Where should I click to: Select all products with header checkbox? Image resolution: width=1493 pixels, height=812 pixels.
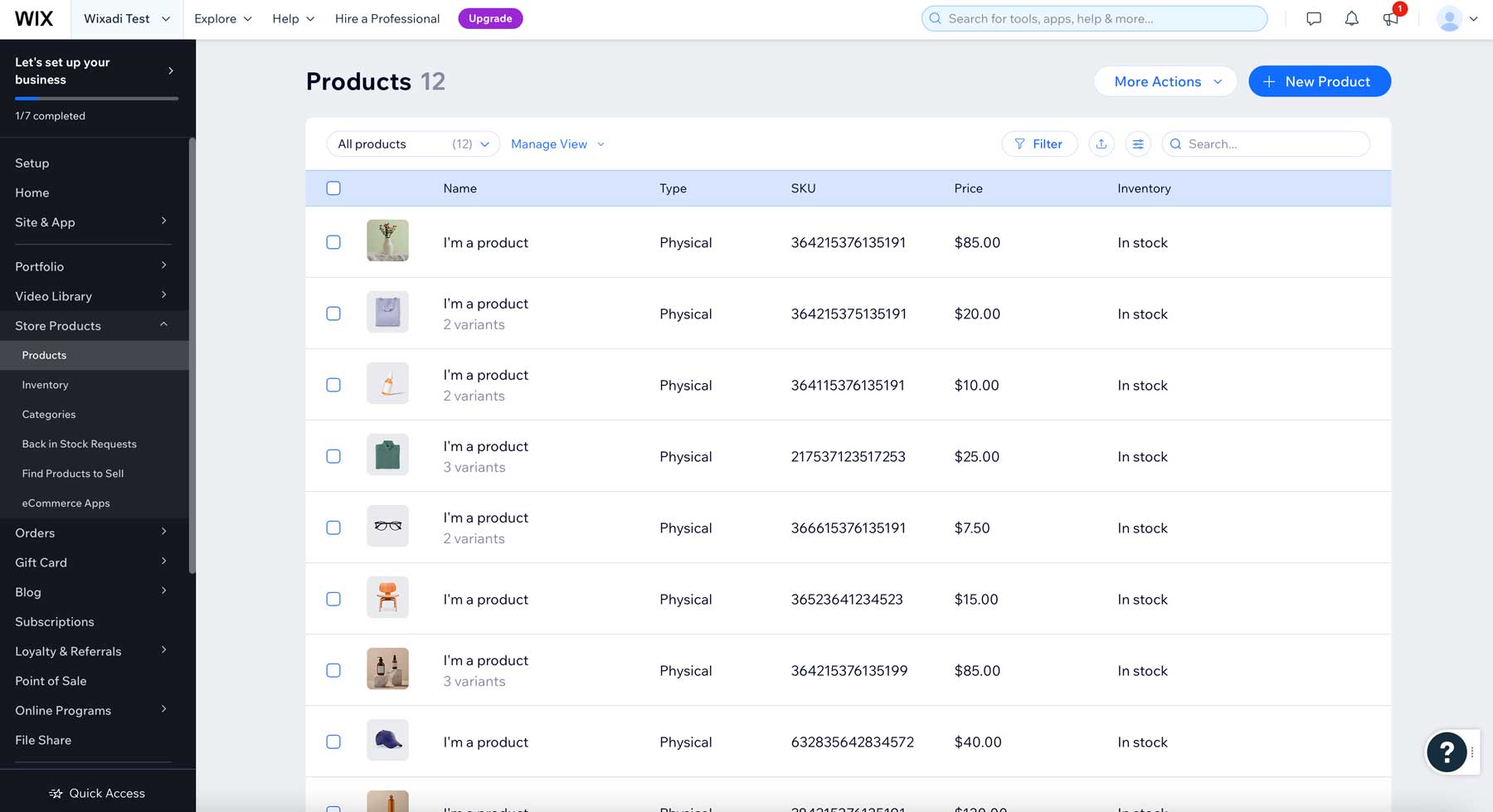[x=333, y=187]
